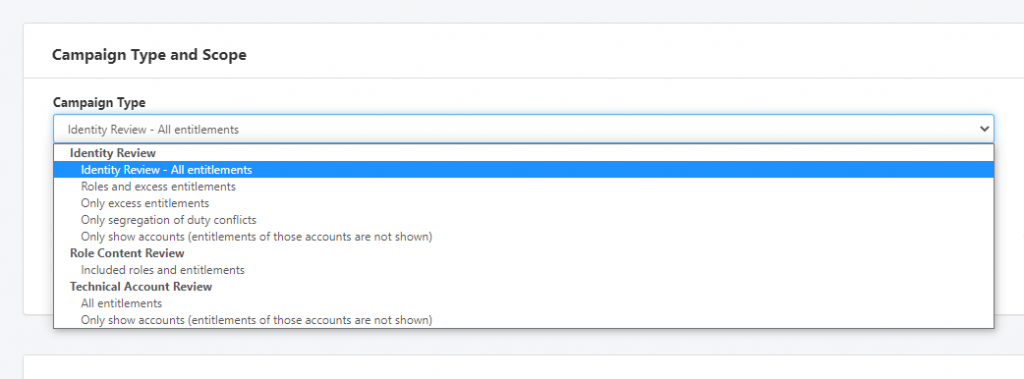Select Only show accounts under Identity Review
Image resolution: width=1024 pixels, height=379 pixels.
pyautogui.click(x=524, y=237)
